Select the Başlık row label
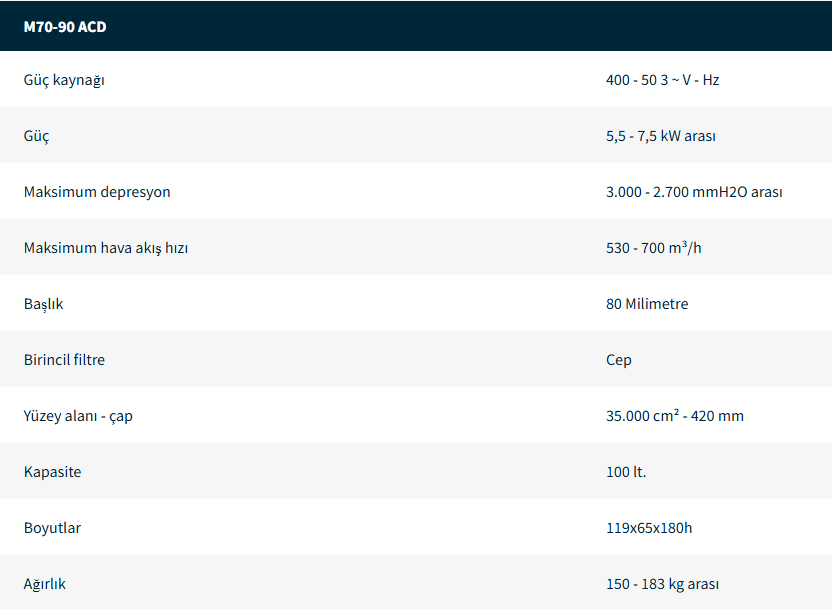This screenshot has width=832, height=609. click(44, 304)
